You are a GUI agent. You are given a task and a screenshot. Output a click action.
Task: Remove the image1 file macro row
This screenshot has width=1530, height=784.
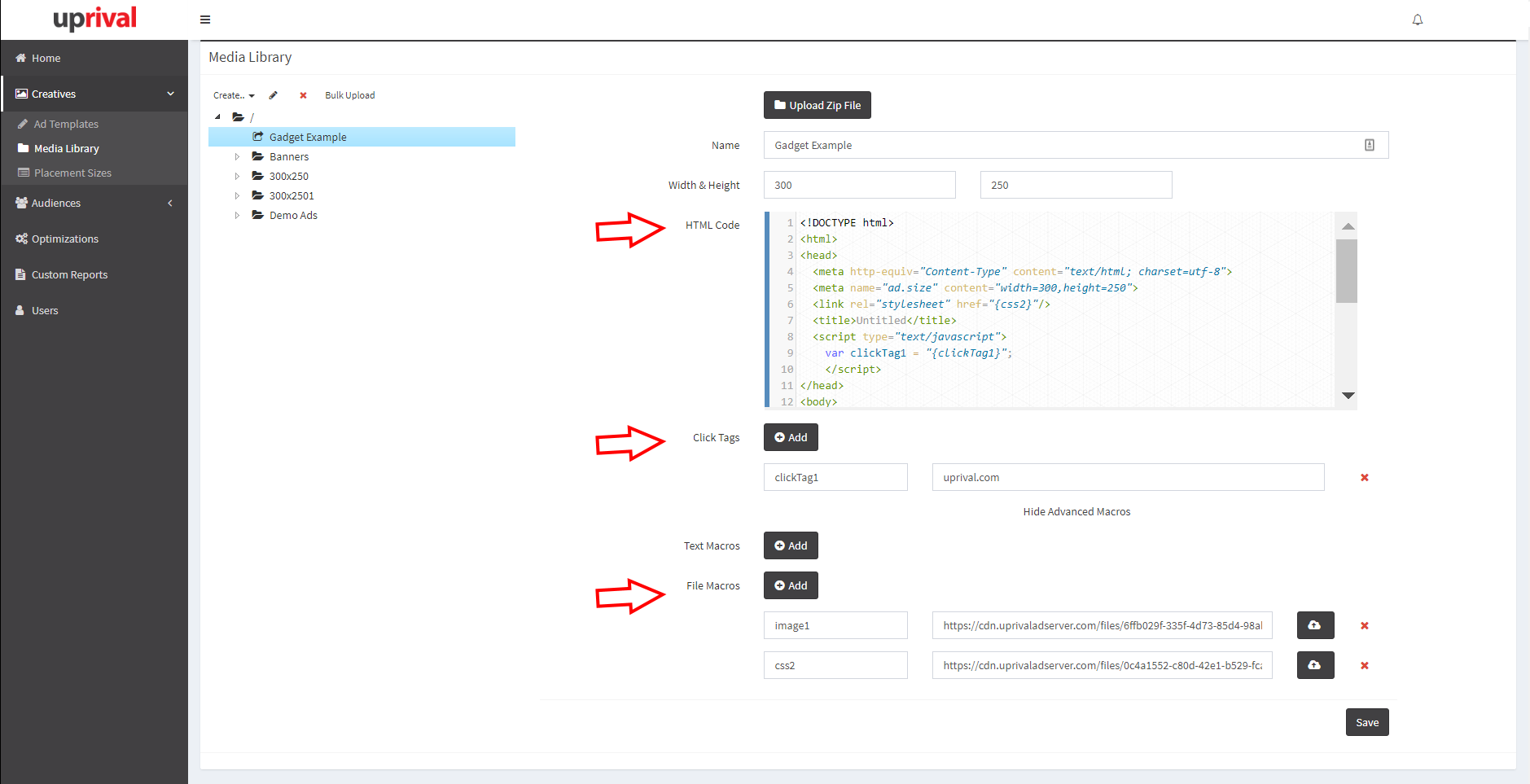click(1365, 625)
